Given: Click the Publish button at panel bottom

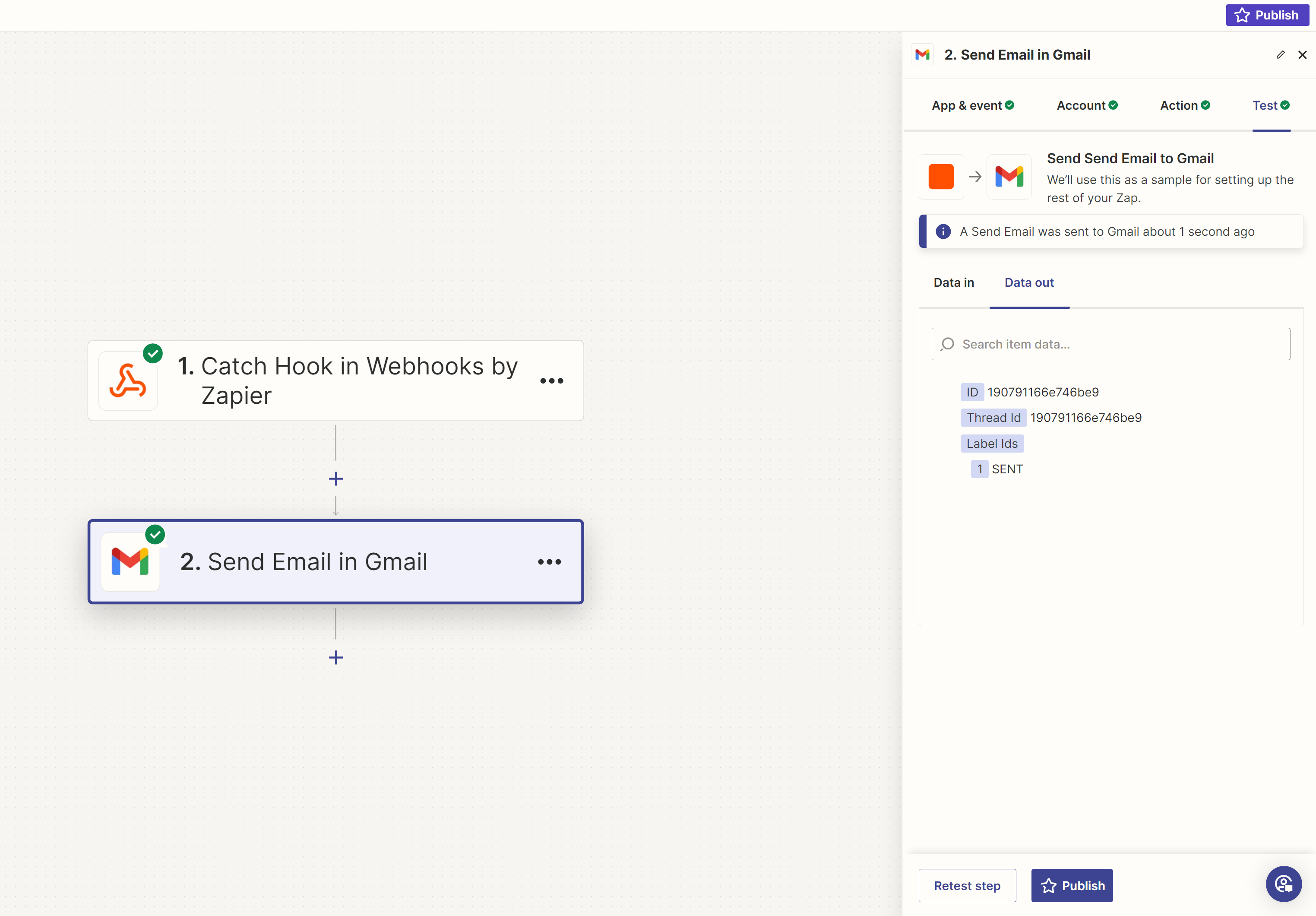Looking at the screenshot, I should (x=1072, y=886).
